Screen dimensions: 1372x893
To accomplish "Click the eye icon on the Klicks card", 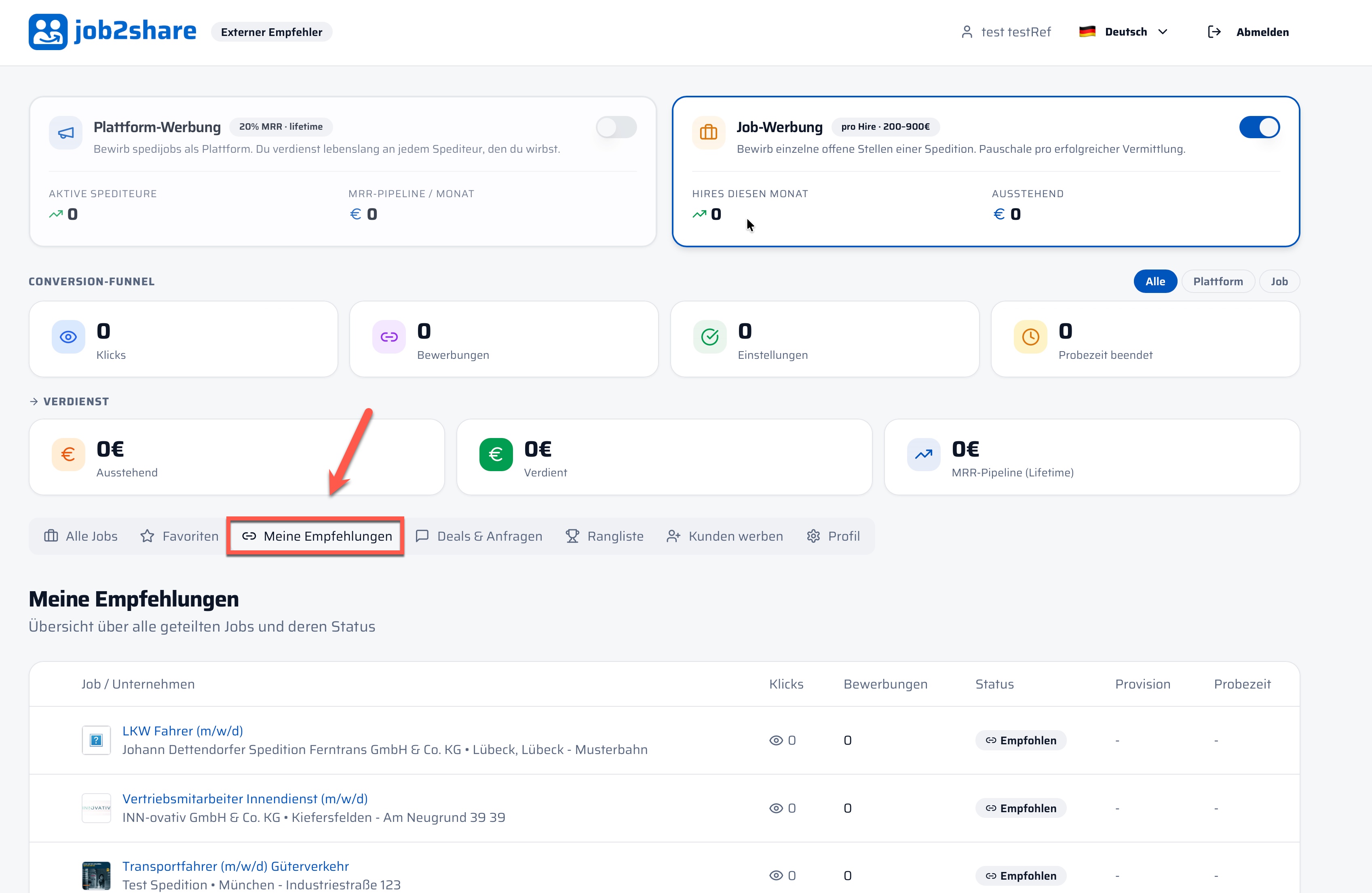I will (x=69, y=337).
